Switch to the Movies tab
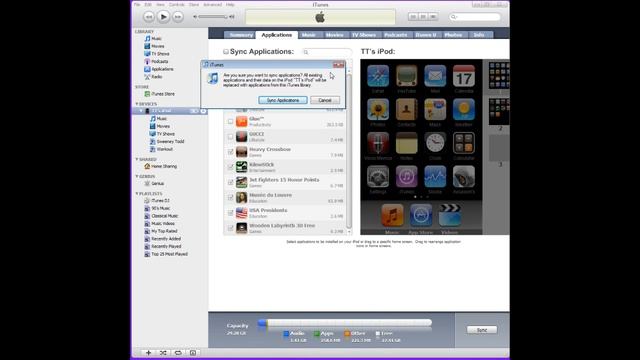The image size is (640, 360). pos(334,35)
